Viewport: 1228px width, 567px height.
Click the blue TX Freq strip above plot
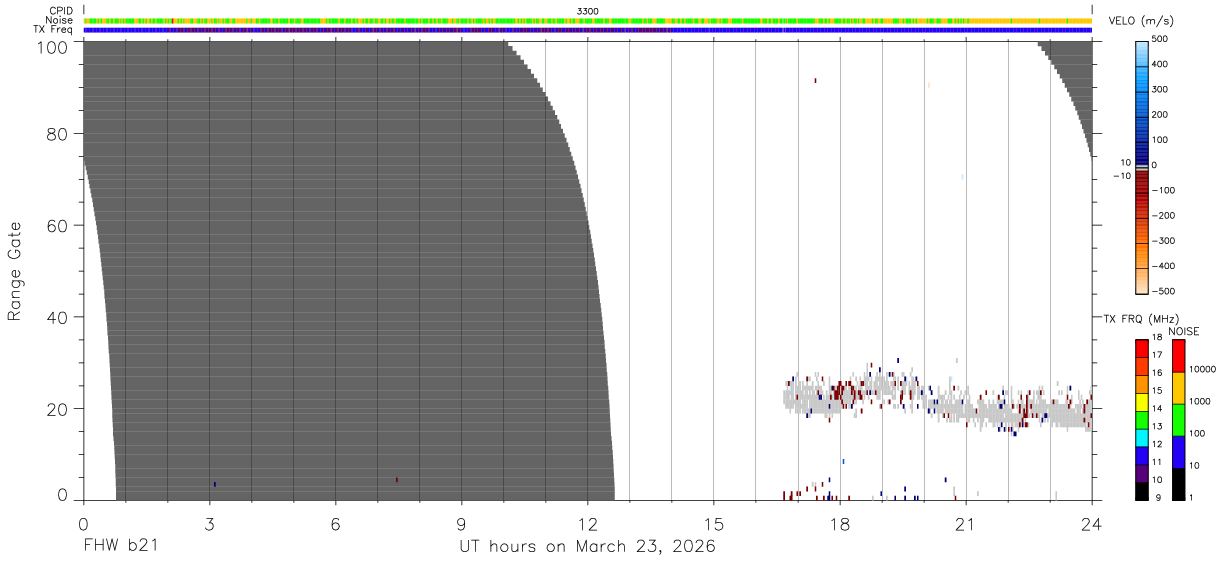coord(588,29)
